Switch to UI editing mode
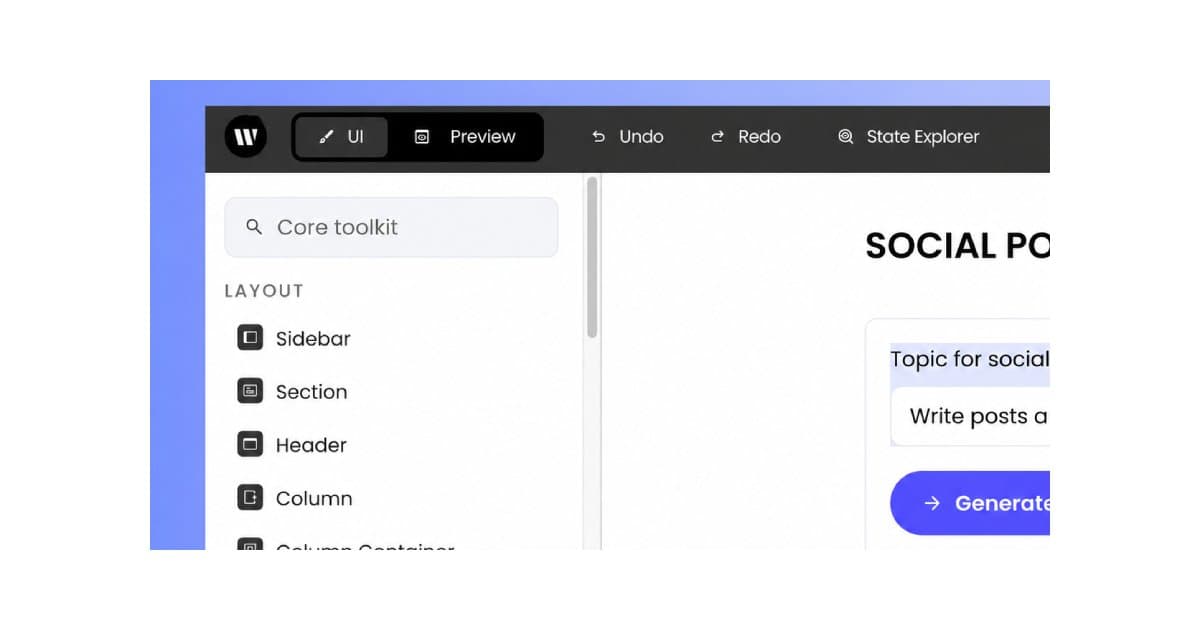 341,137
